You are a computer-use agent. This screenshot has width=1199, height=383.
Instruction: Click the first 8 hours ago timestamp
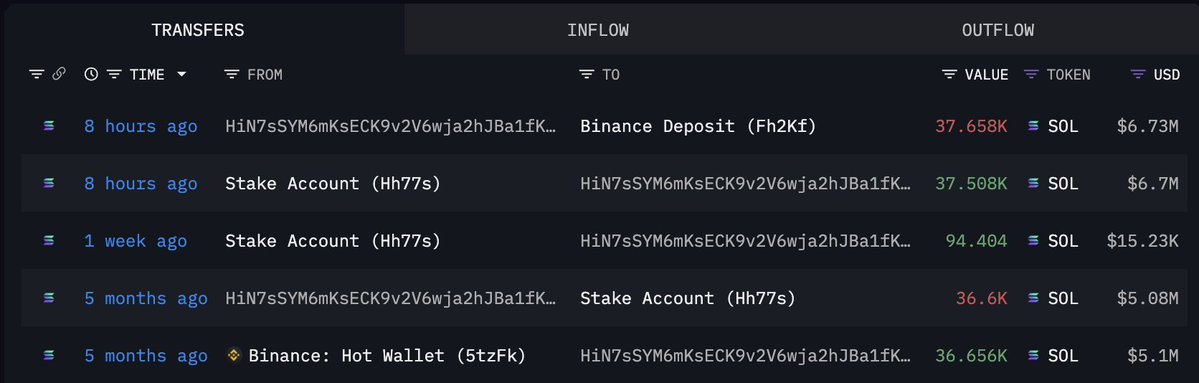(141, 126)
